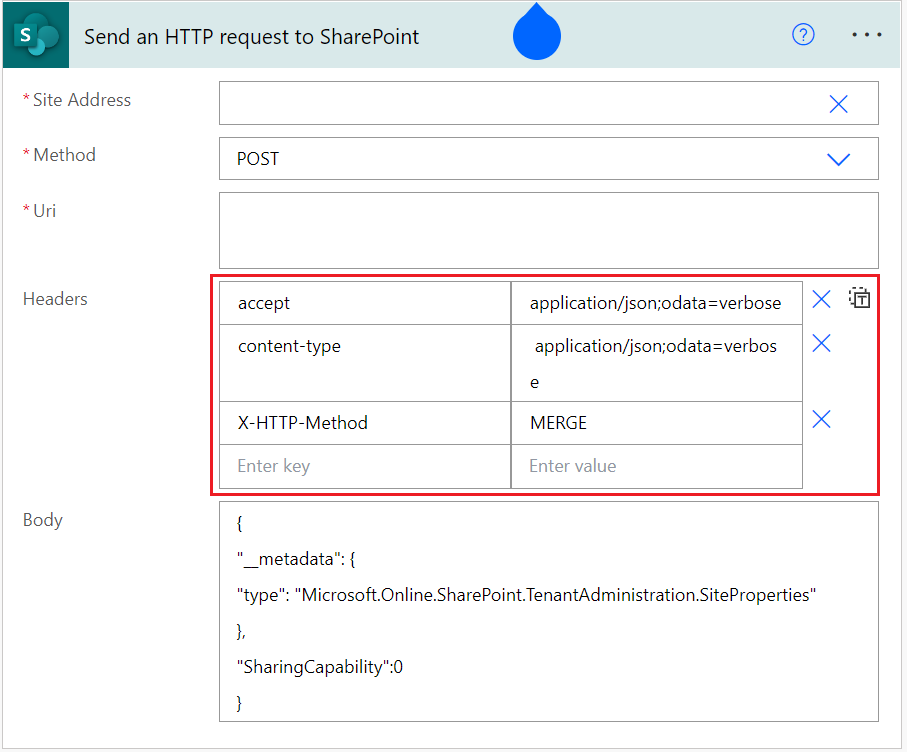Click the SharePoint connector icon
Screen dimensions: 907x752
(x=35, y=35)
